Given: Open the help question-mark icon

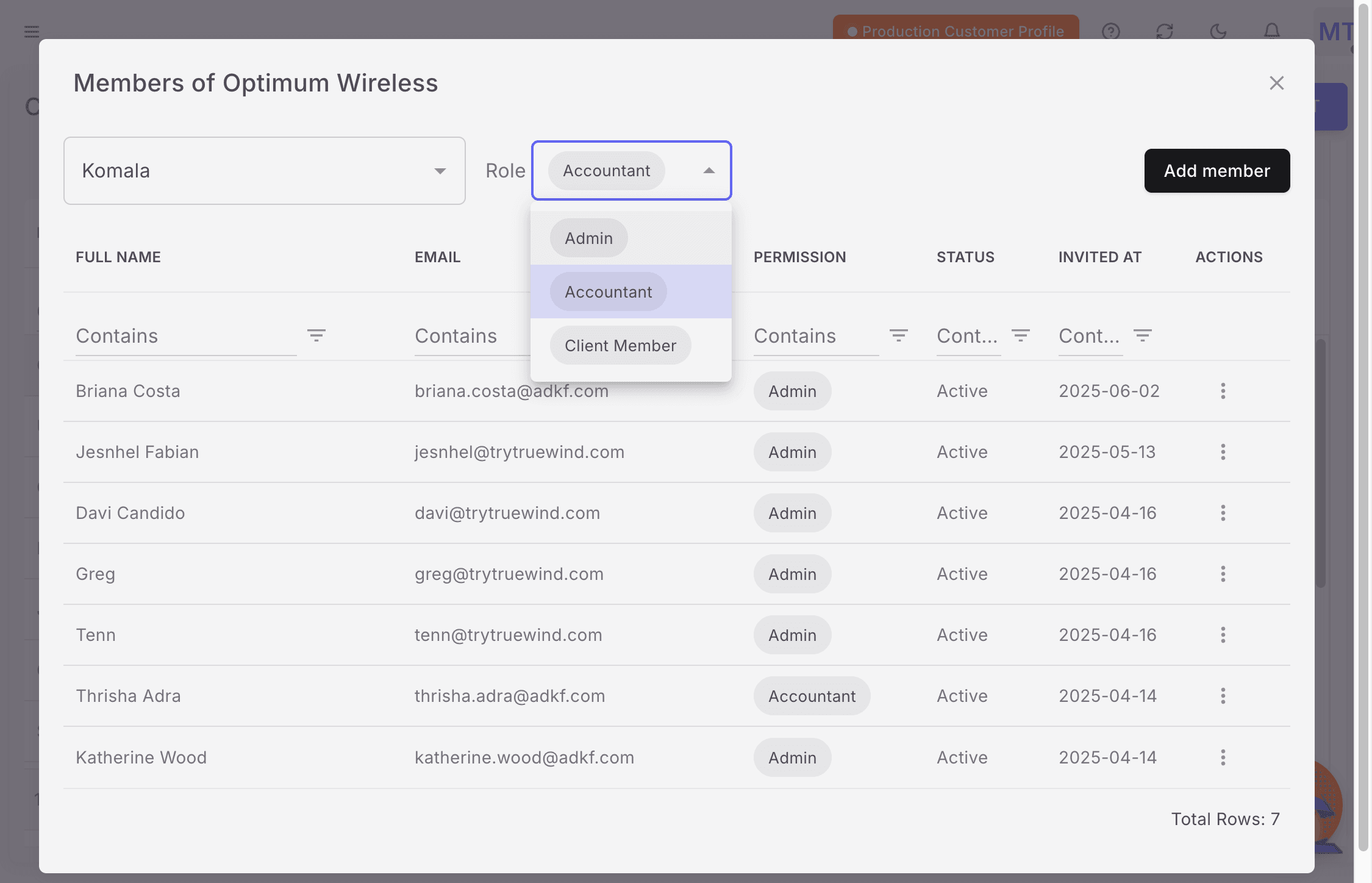Looking at the screenshot, I should 1111,31.
